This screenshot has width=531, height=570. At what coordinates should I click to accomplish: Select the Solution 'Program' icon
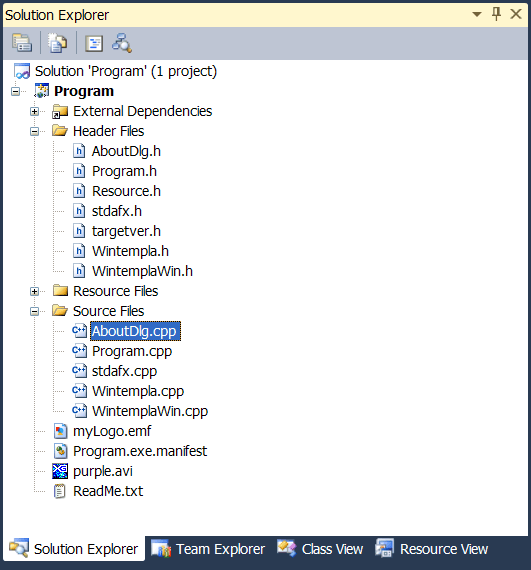point(22,71)
